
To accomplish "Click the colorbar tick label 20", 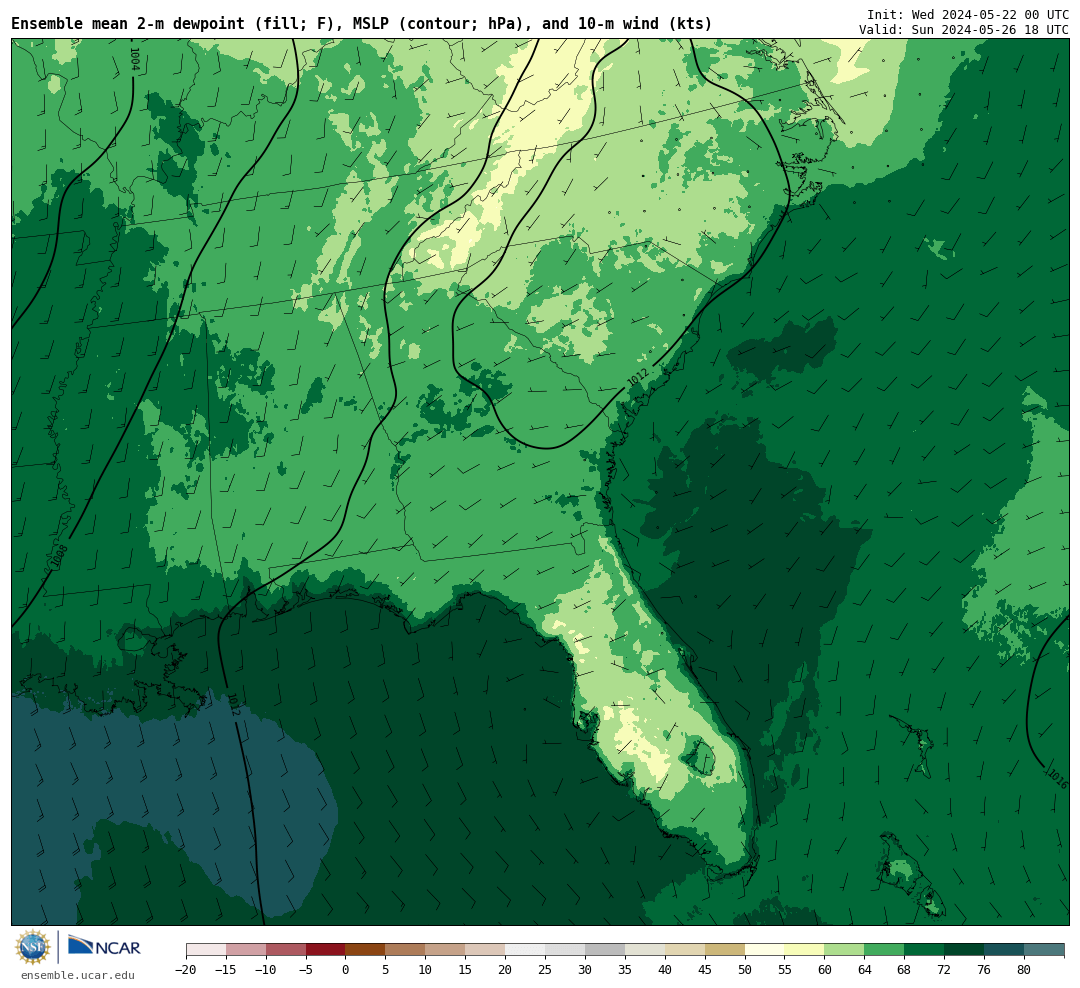I will coord(506,969).
